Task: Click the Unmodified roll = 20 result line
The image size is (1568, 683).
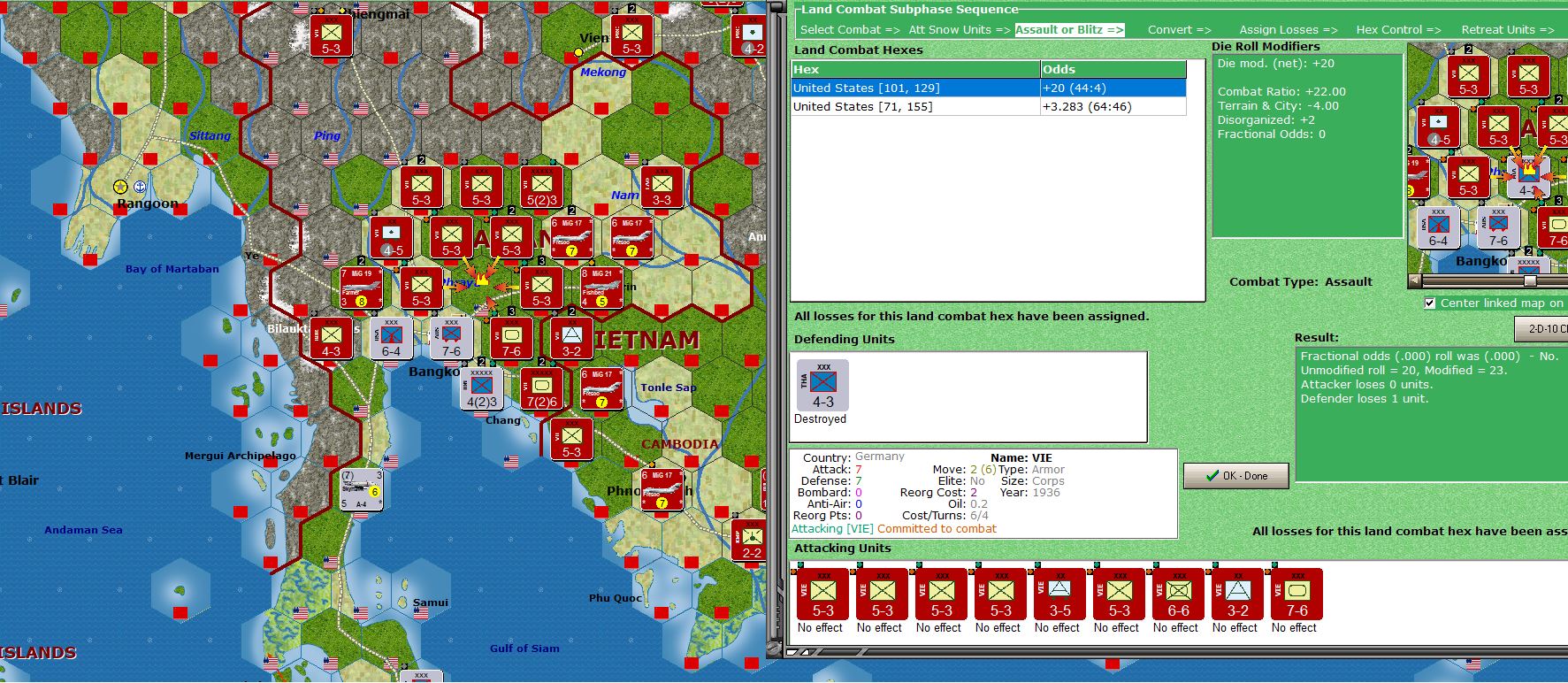Action: click(x=1404, y=371)
